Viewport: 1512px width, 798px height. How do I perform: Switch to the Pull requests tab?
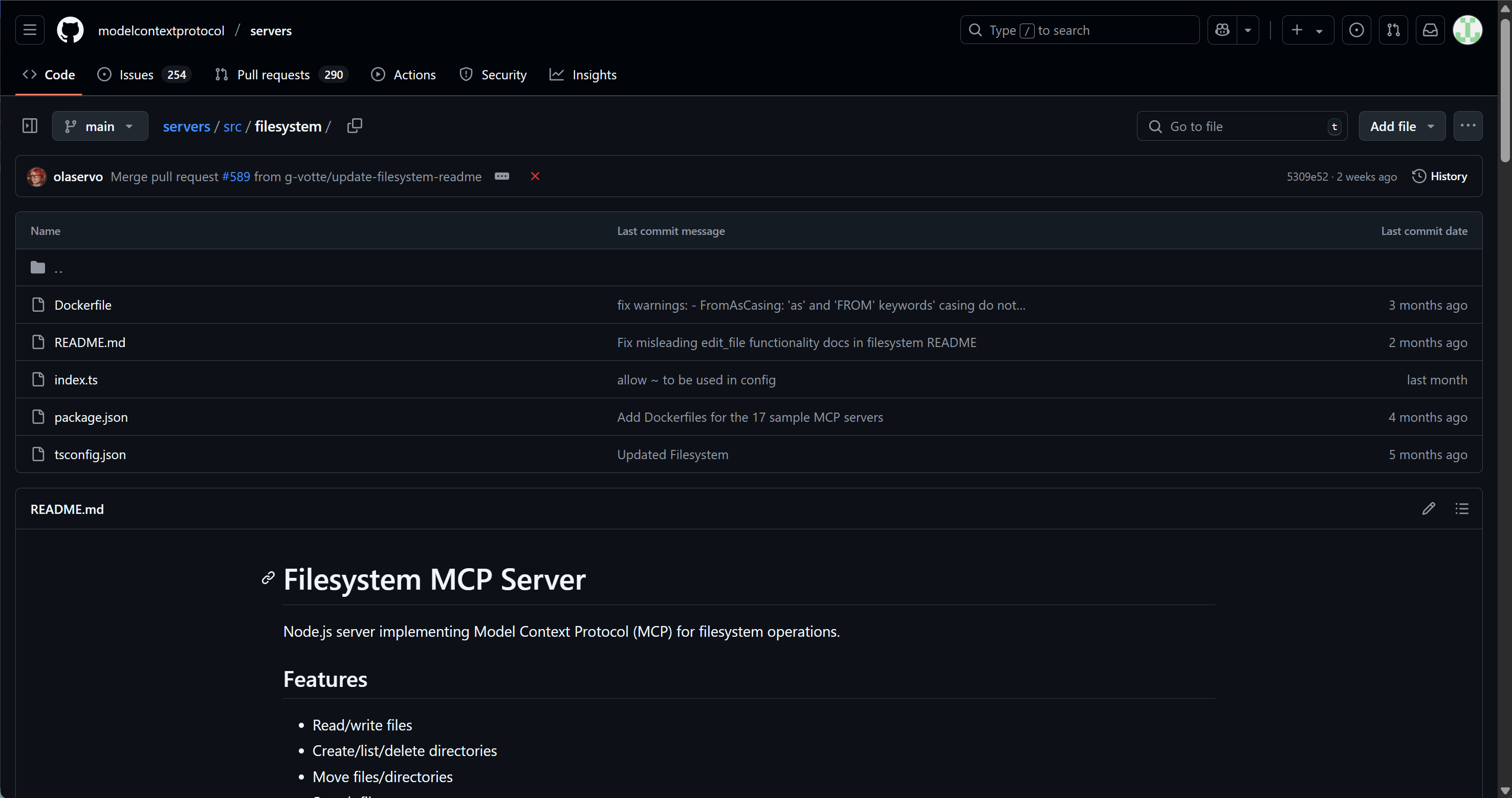(x=282, y=75)
